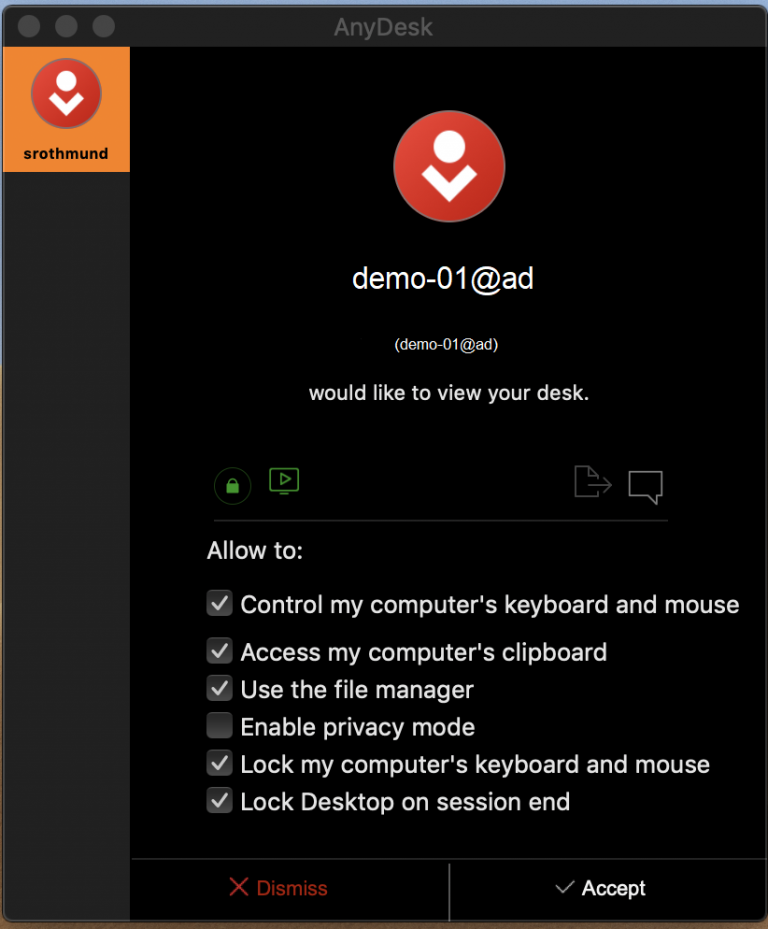This screenshot has width=768, height=929.
Task: Uncheck Use the file manager
Action: pyautogui.click(x=219, y=688)
